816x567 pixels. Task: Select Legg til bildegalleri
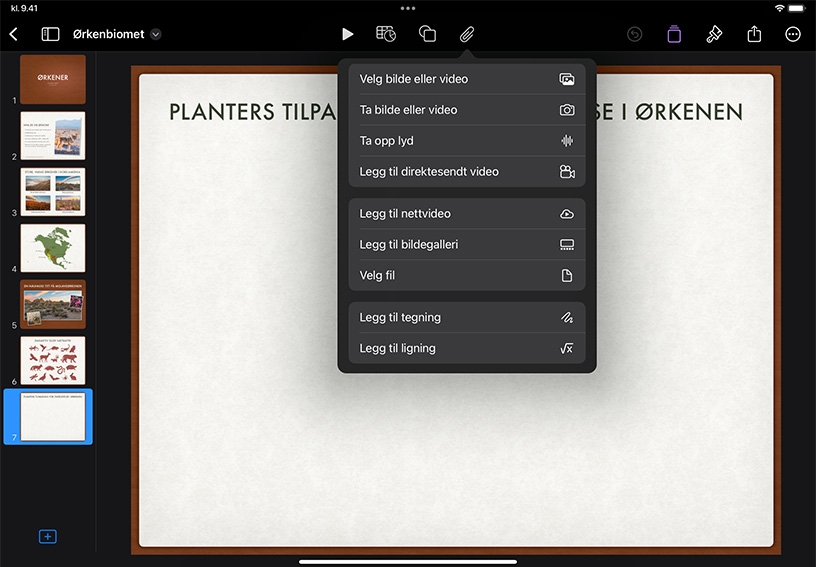pyautogui.click(x=467, y=244)
